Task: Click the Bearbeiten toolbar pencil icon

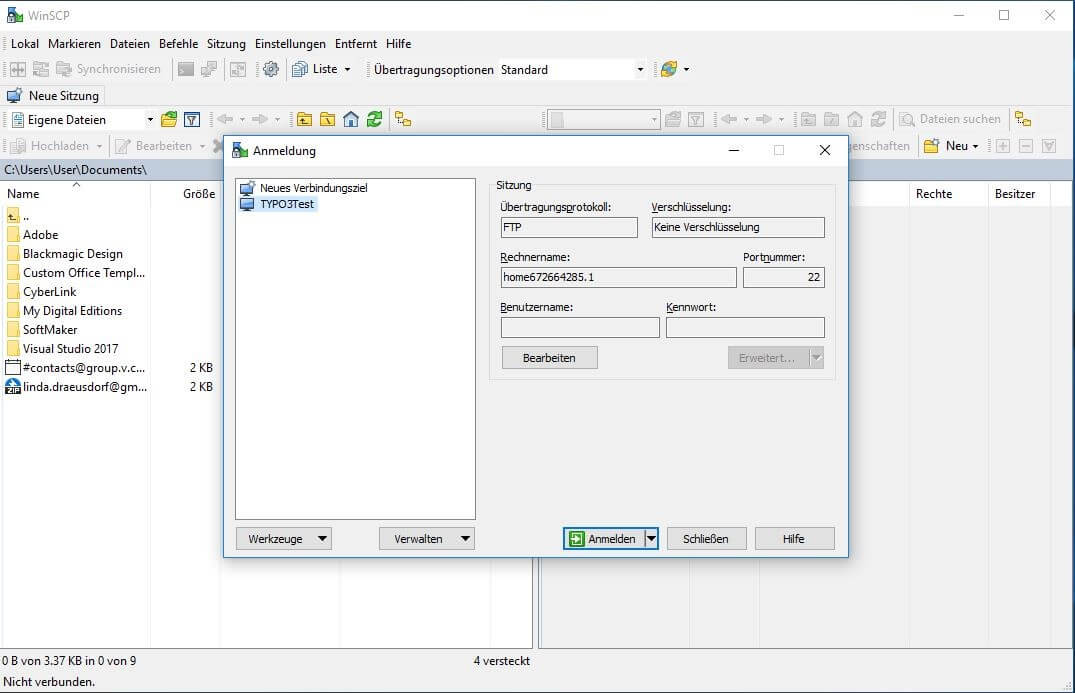Action: (x=123, y=145)
